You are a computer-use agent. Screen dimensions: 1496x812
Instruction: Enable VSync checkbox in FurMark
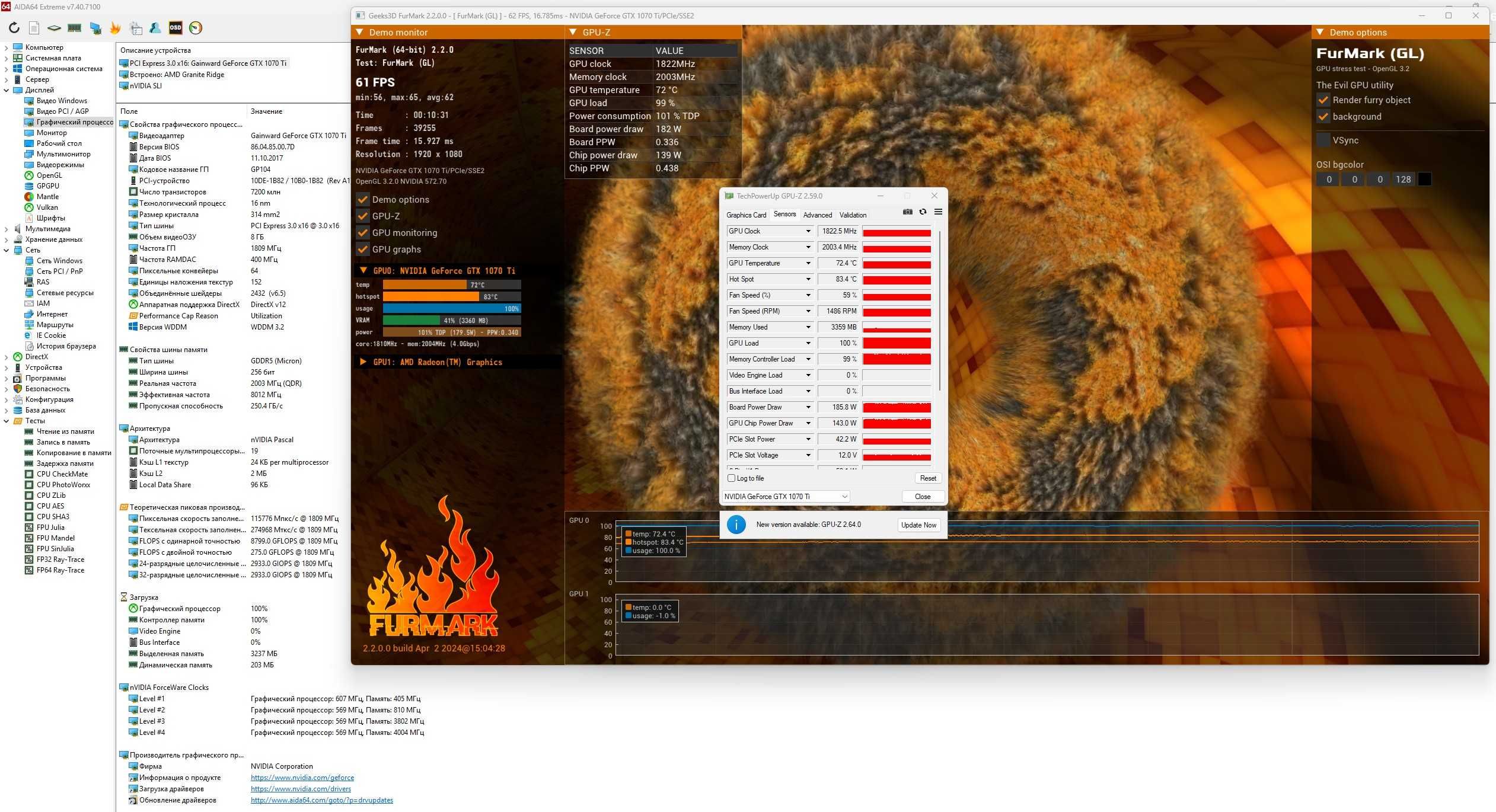(1323, 140)
